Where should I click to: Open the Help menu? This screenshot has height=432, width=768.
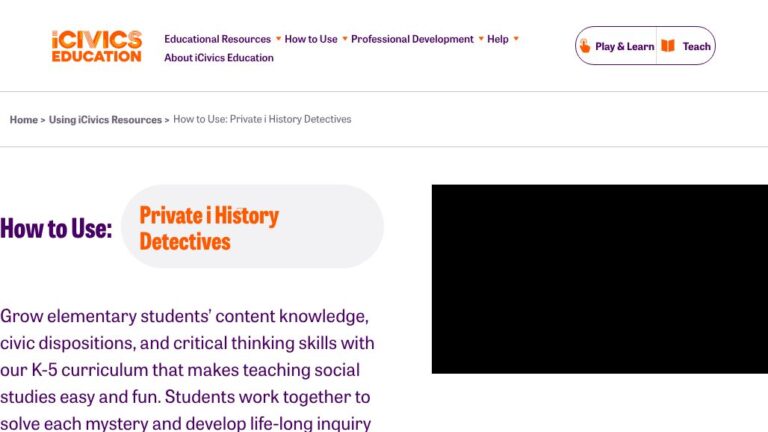(x=498, y=39)
